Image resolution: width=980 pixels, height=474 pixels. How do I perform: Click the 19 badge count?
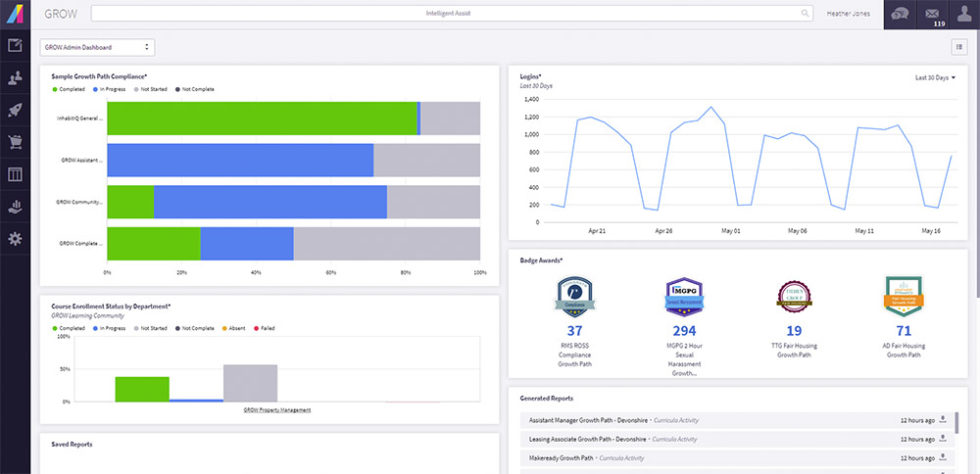(794, 331)
